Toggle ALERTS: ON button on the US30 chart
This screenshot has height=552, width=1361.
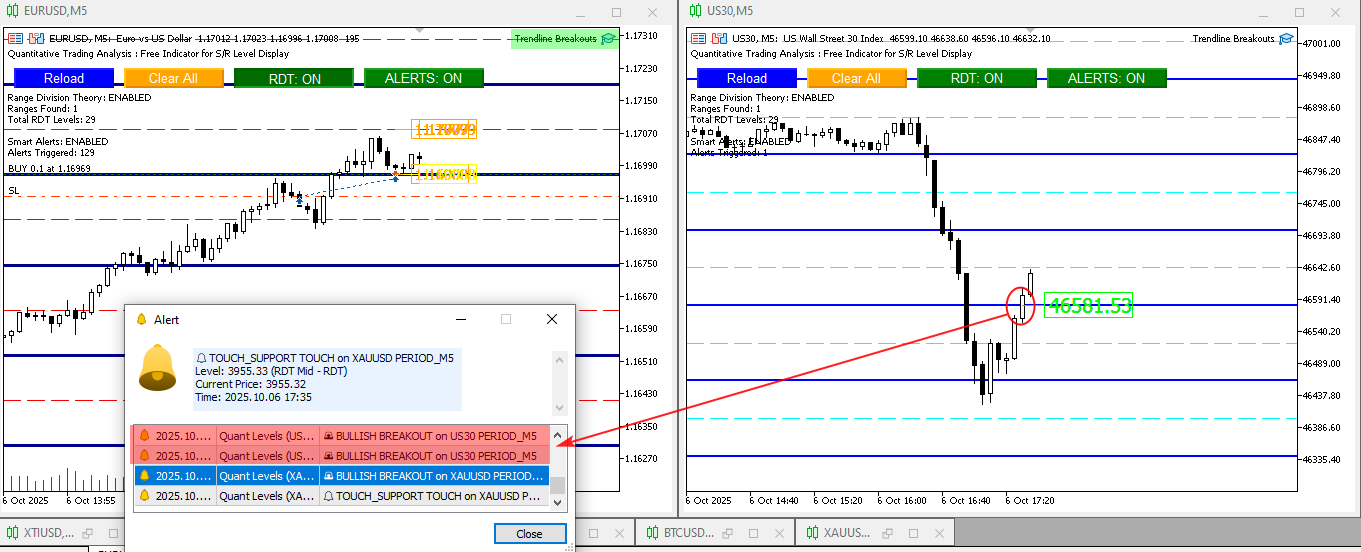(1107, 78)
